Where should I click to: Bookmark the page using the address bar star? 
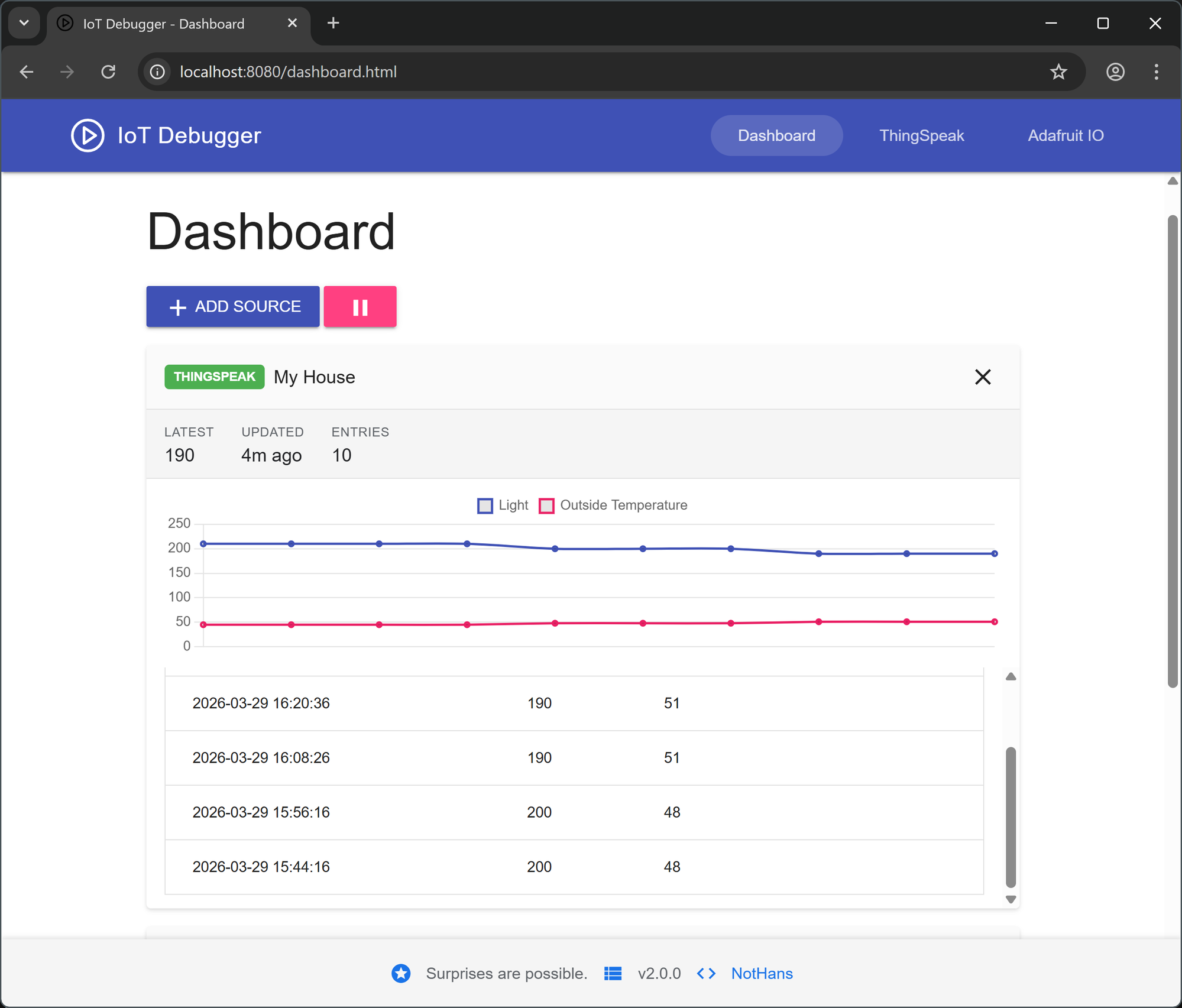pos(1058,72)
